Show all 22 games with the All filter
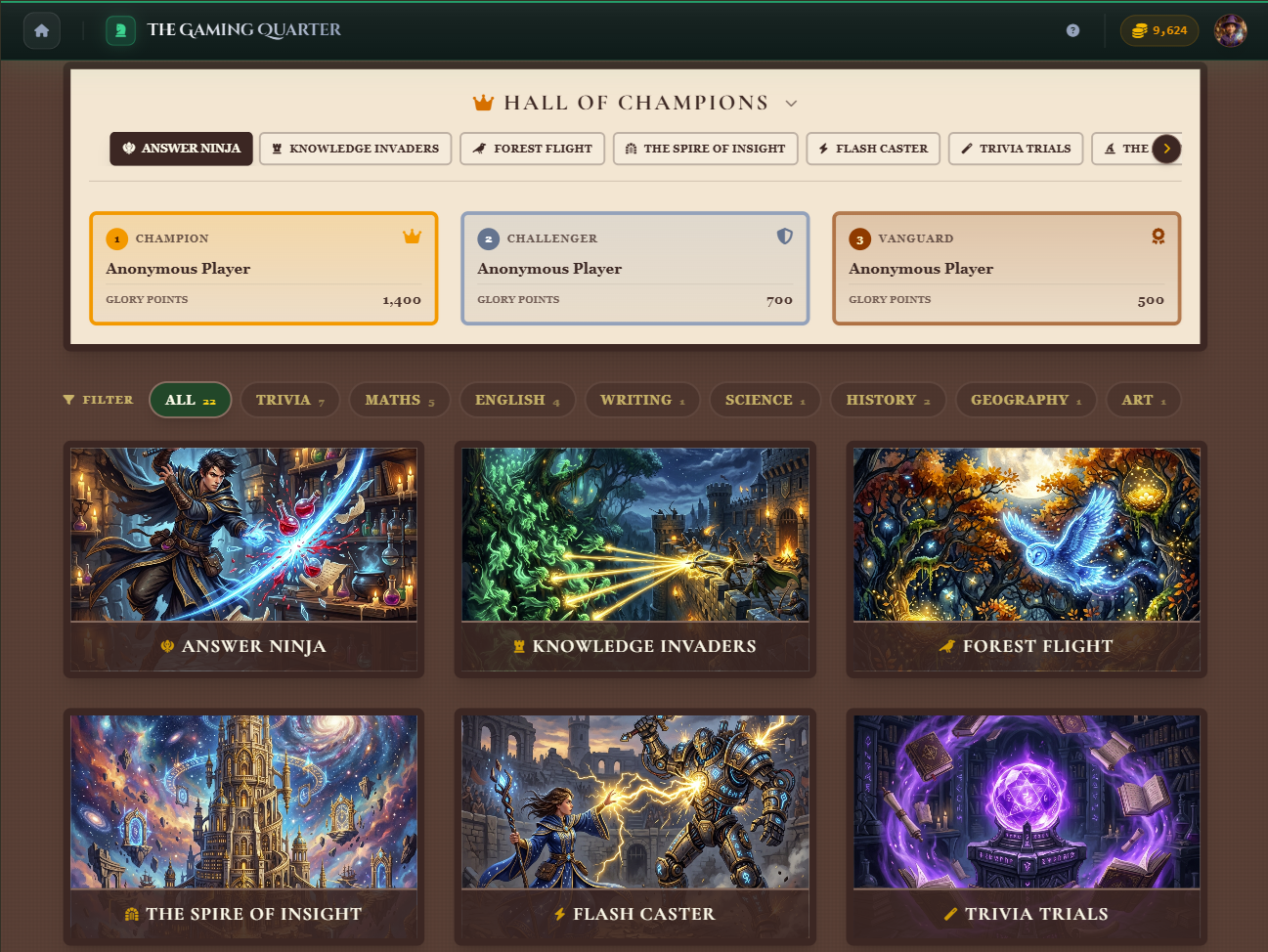The width and height of the screenshot is (1268, 952). tap(190, 400)
